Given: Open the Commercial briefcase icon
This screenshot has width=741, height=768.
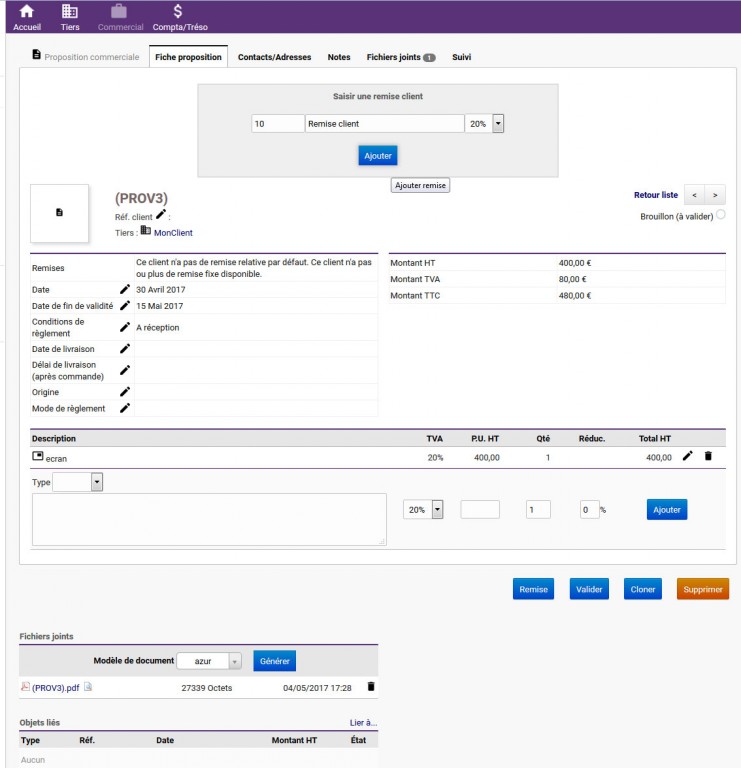Looking at the screenshot, I should [x=119, y=11].
